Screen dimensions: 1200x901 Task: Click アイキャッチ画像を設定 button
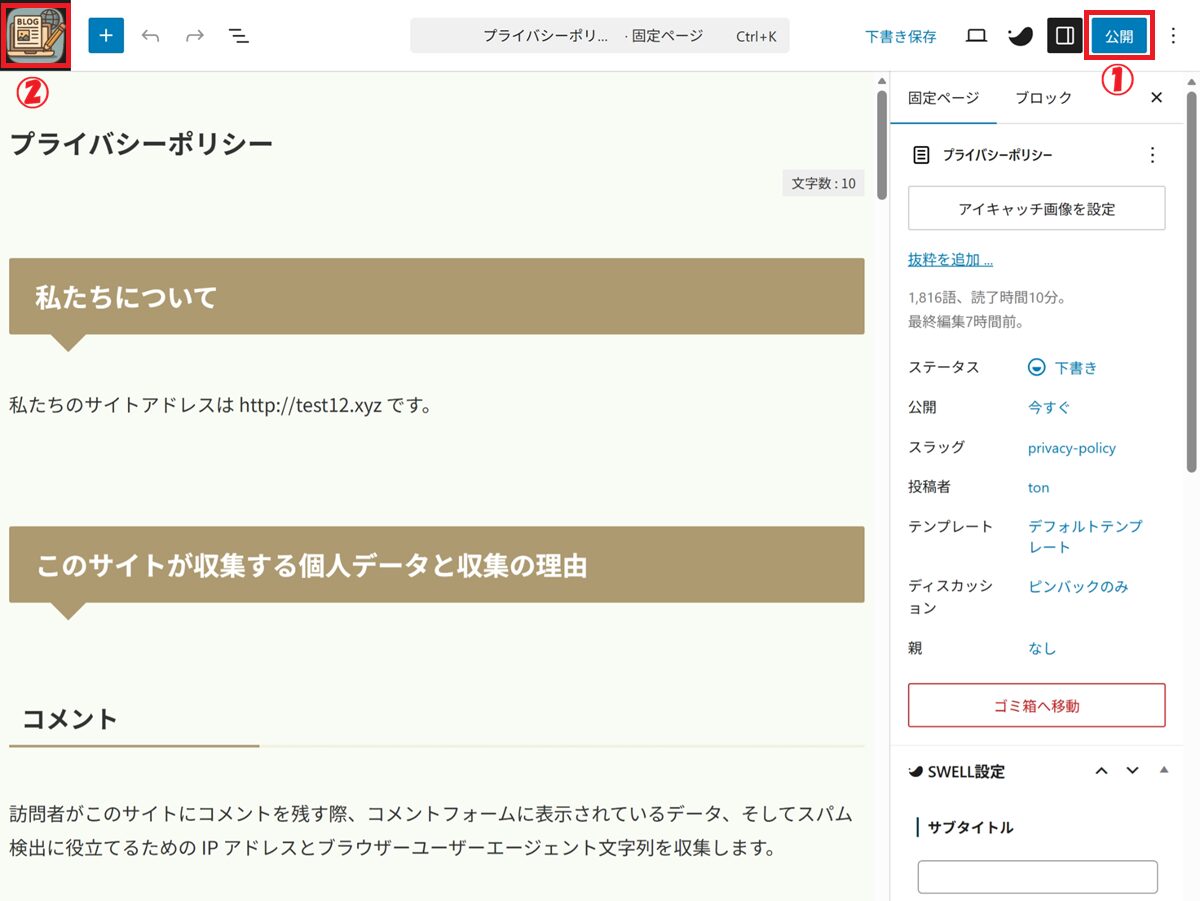[x=1036, y=209]
